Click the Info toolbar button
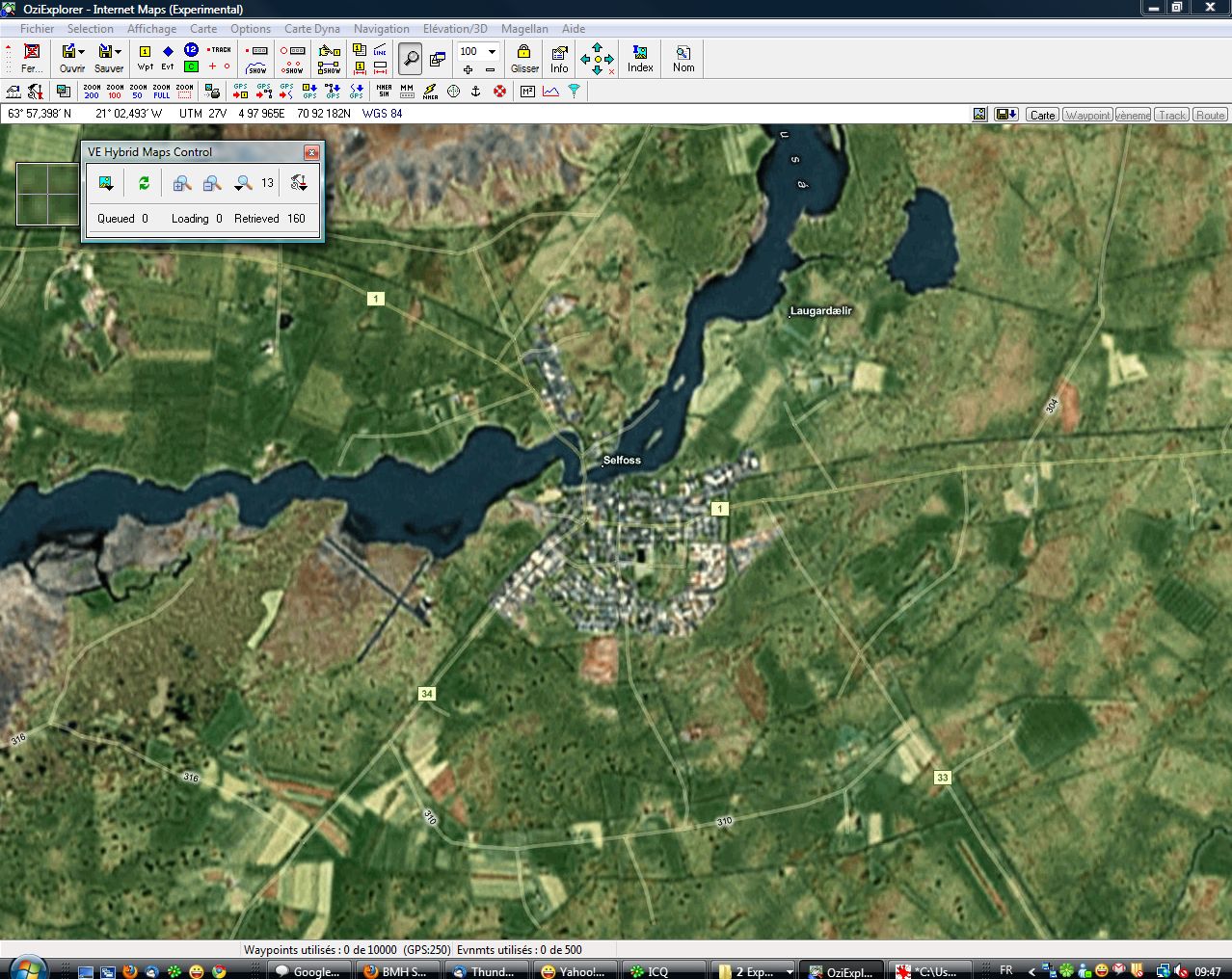 559,58
